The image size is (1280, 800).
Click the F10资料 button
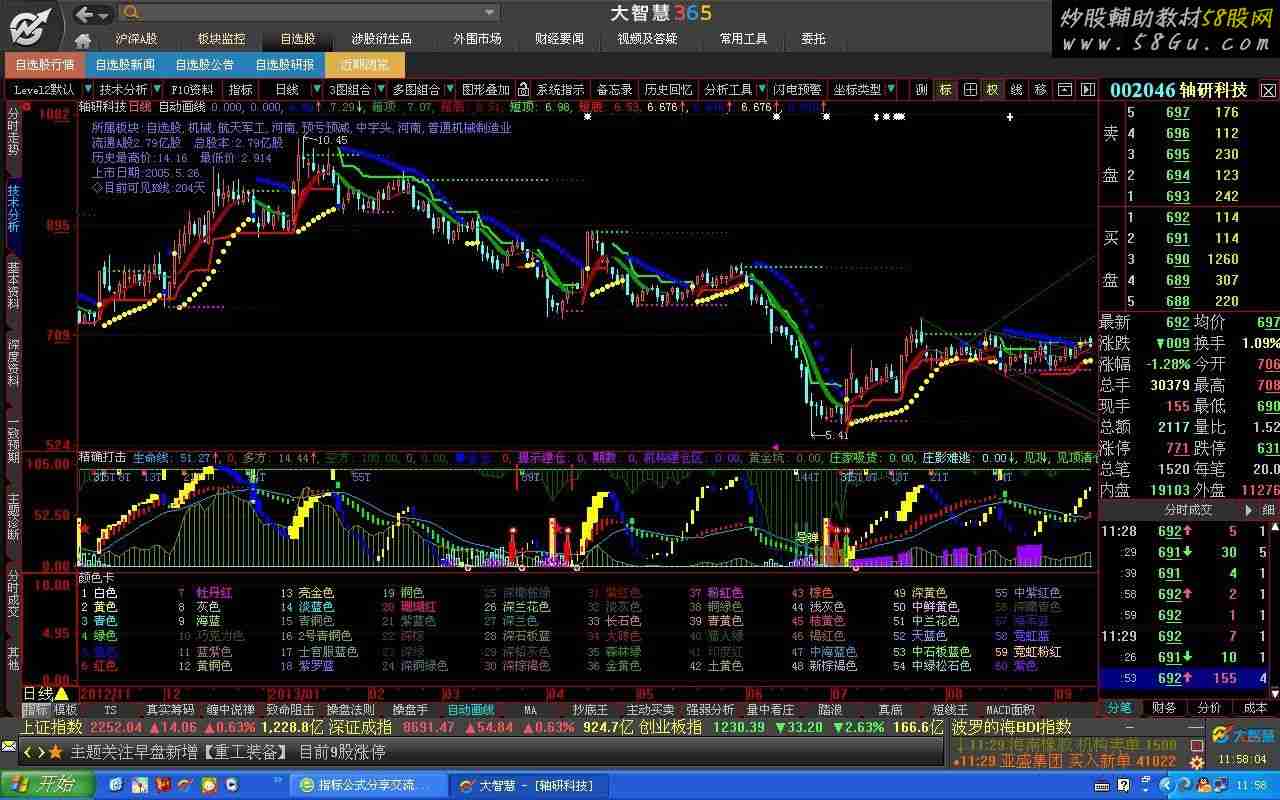(194, 89)
